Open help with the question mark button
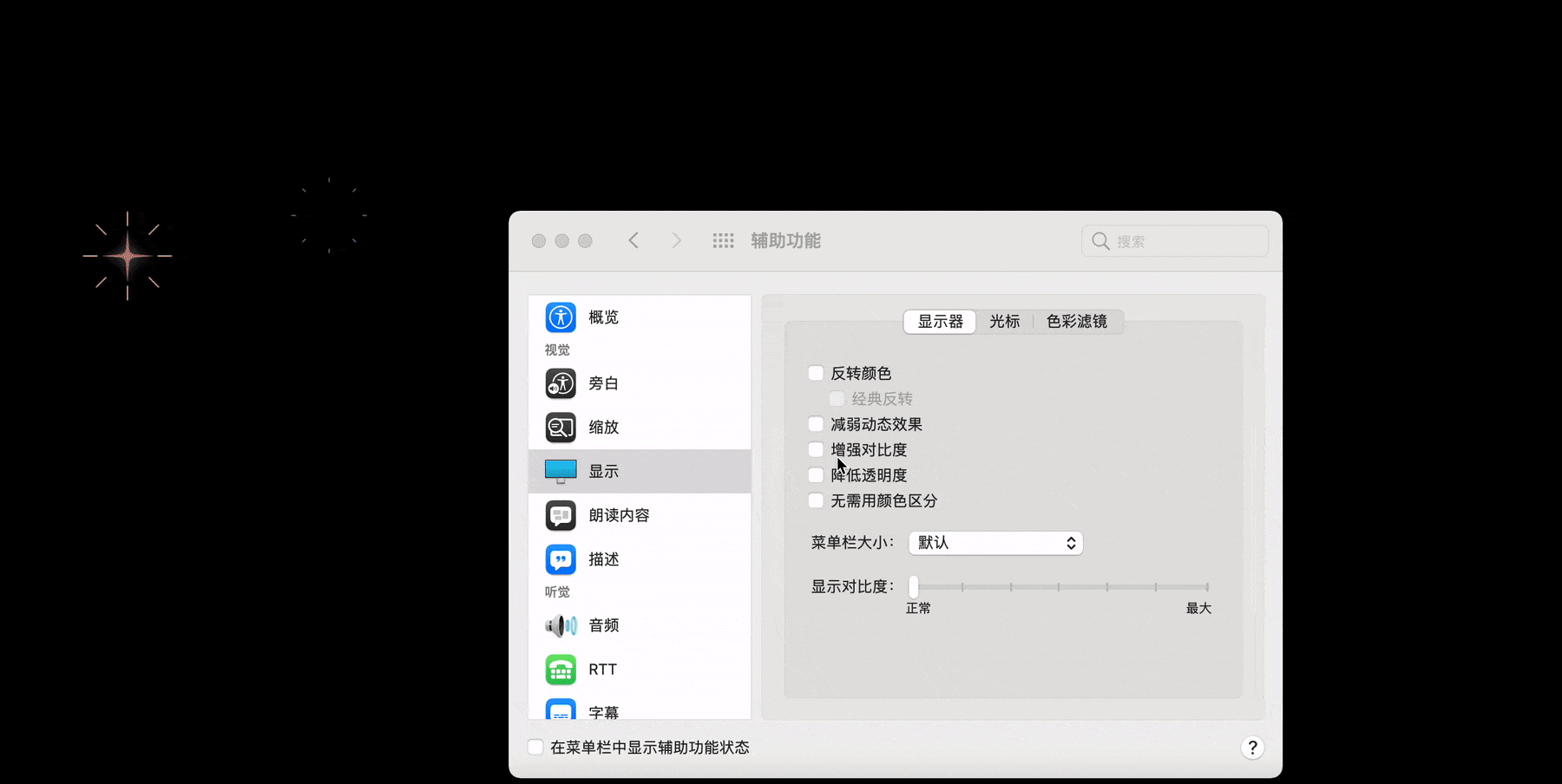The width and height of the screenshot is (1562, 784). (1252, 748)
